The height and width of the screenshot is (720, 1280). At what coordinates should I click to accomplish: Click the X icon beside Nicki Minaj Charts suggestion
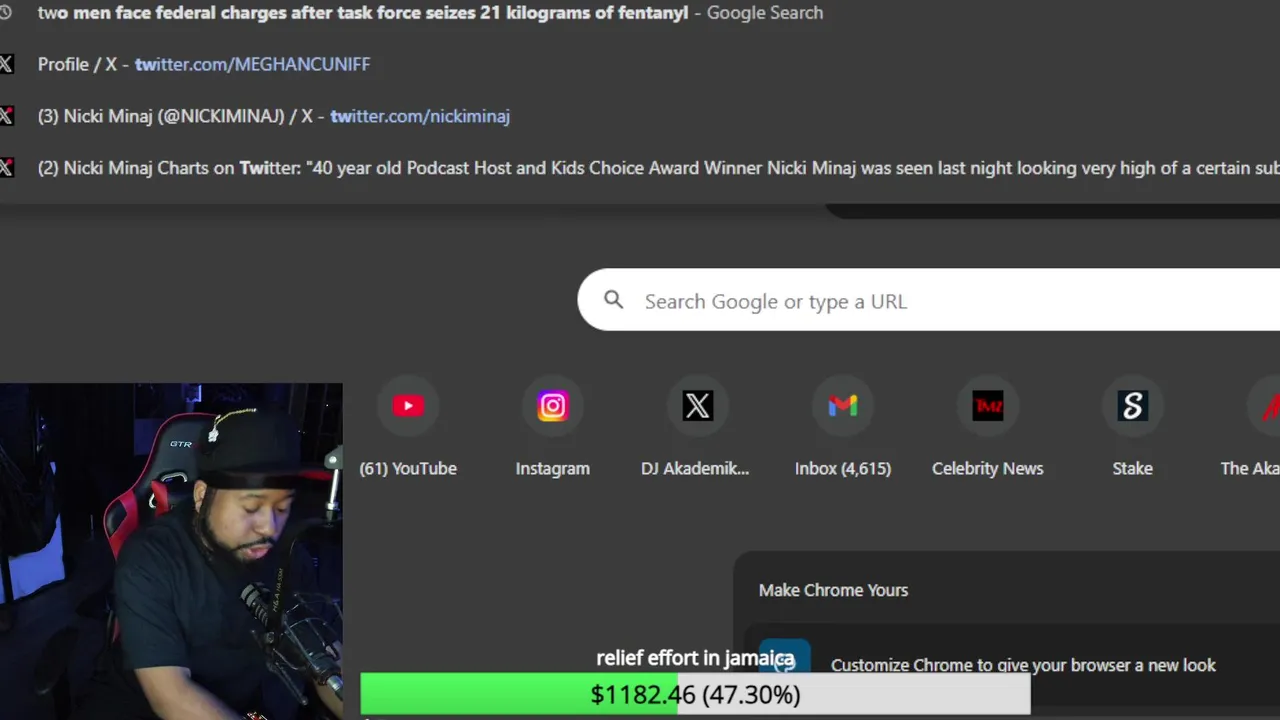(x=6, y=168)
